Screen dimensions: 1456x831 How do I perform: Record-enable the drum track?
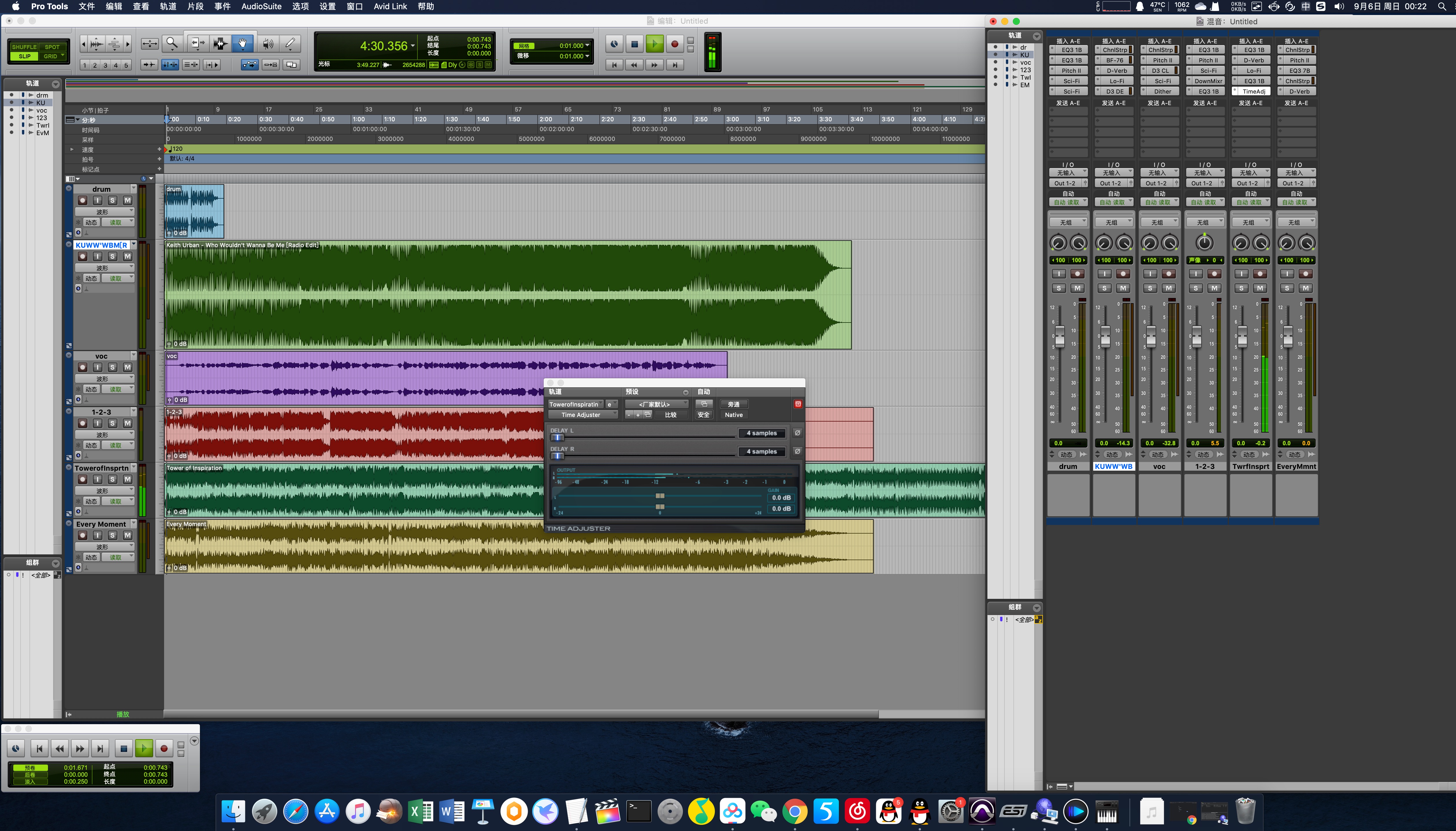tap(82, 200)
